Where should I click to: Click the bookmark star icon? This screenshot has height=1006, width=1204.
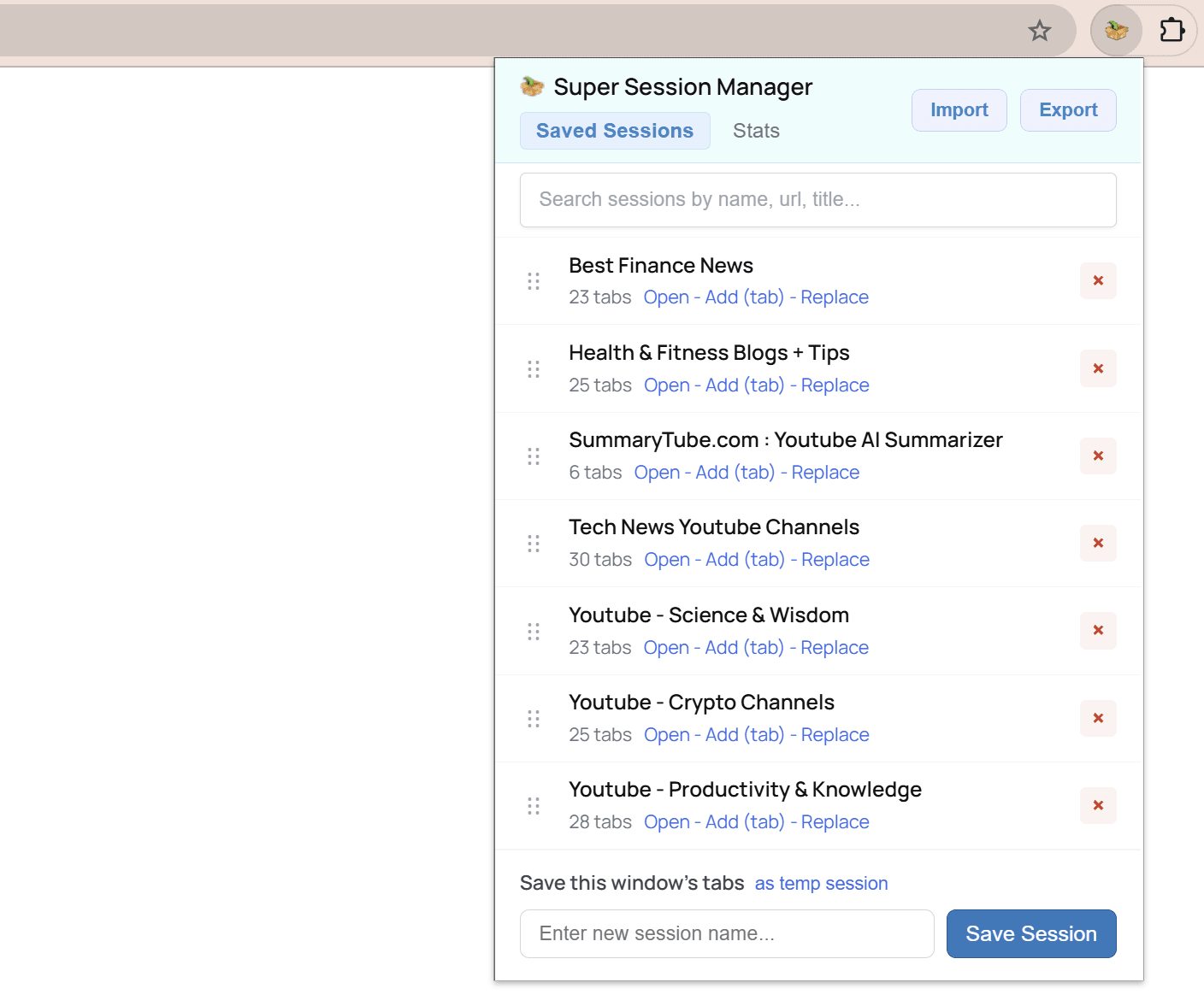tap(1040, 30)
